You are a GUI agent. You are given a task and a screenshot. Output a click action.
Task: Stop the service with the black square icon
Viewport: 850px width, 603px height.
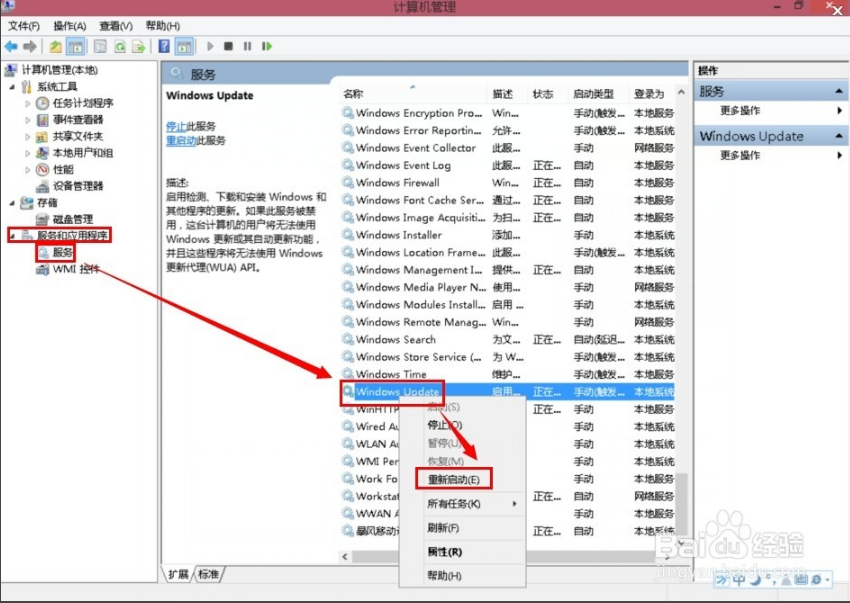tap(228, 46)
